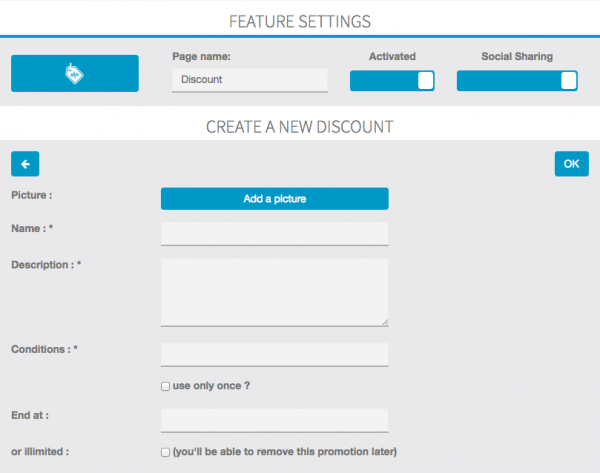Enable the 'or illimited' checkbox

[x=166, y=452]
